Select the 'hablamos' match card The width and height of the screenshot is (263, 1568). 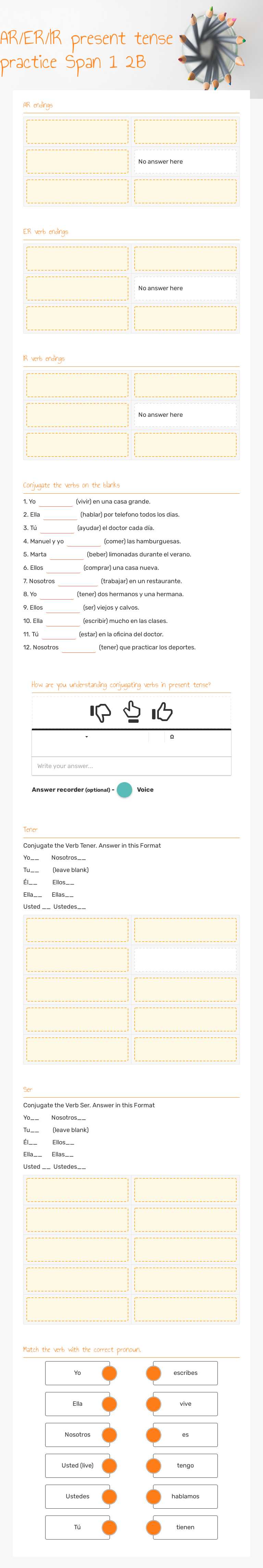(185, 1496)
